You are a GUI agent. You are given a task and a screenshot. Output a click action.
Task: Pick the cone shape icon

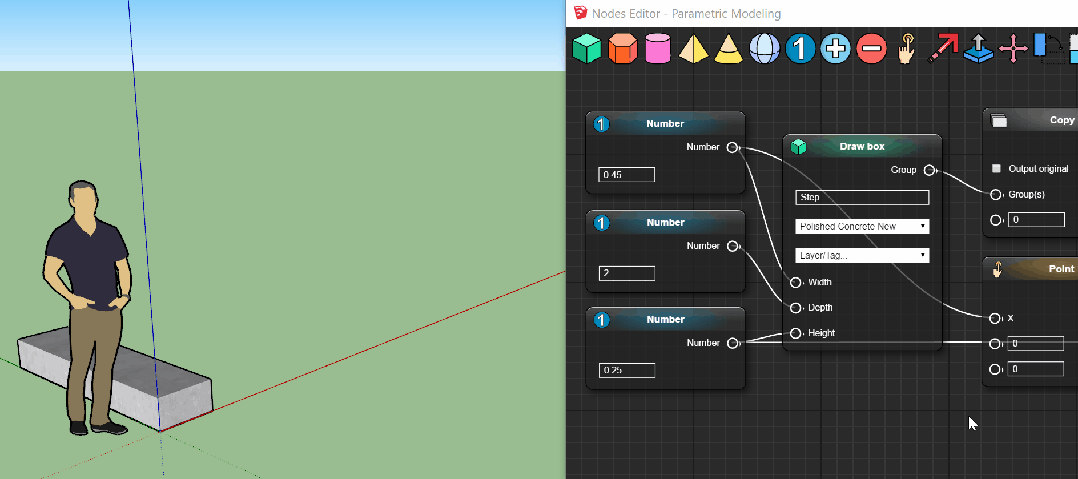click(x=728, y=48)
